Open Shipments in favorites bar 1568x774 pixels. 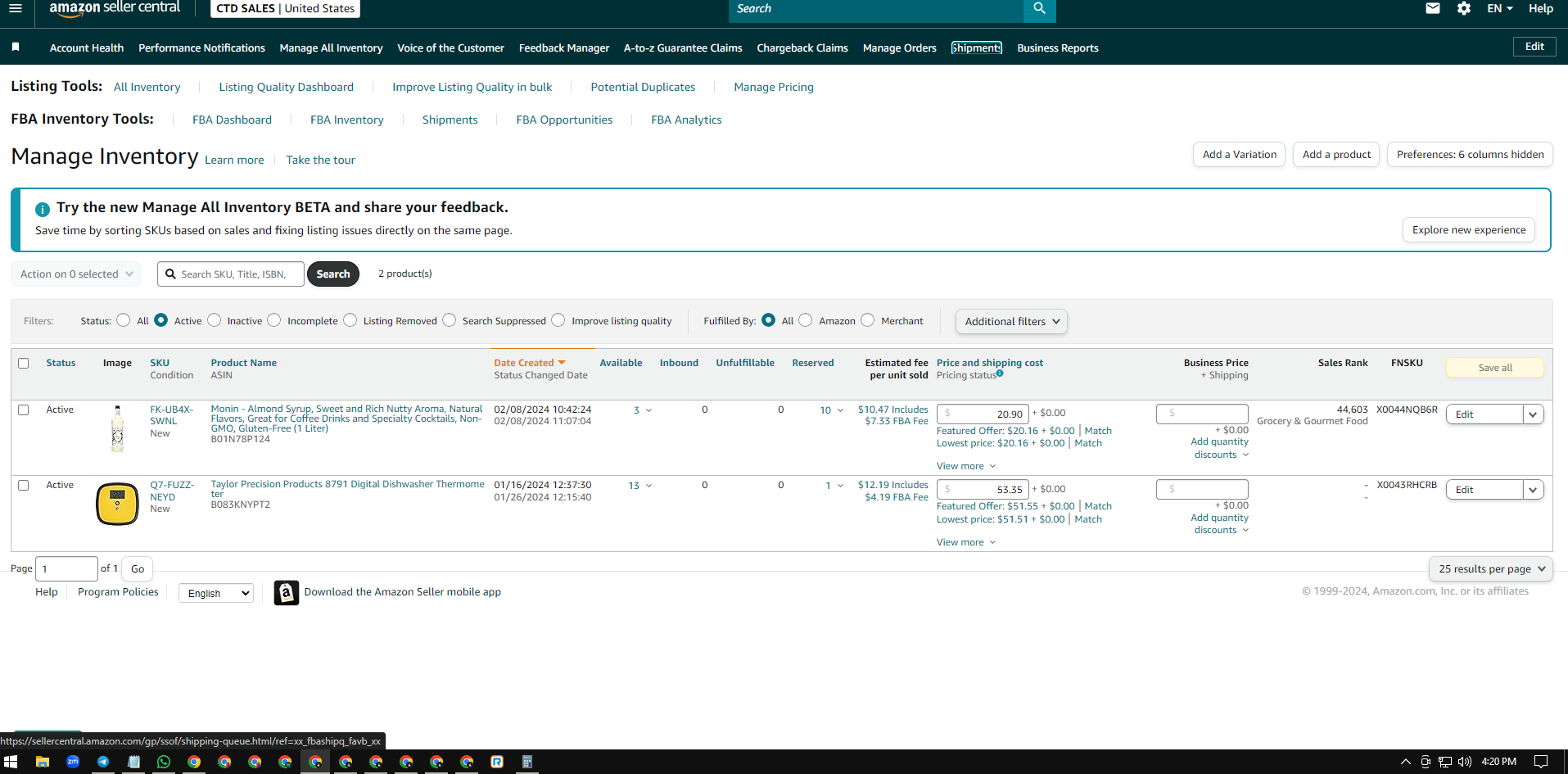(x=976, y=48)
